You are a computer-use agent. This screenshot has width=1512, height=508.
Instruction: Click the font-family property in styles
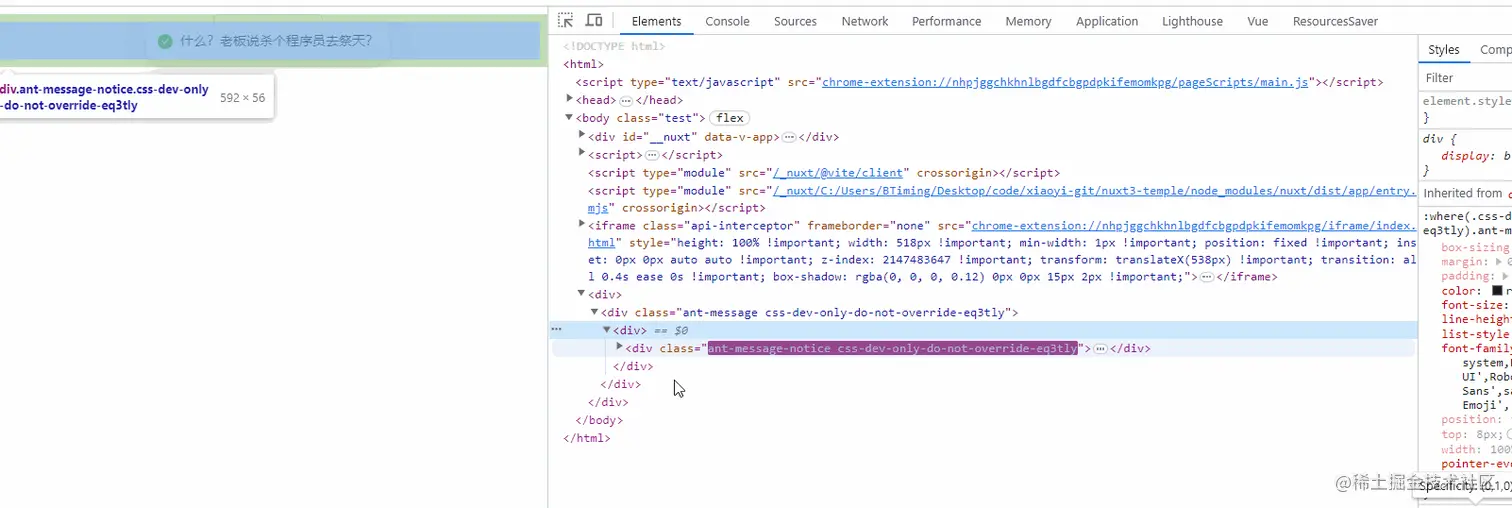(x=1476, y=348)
